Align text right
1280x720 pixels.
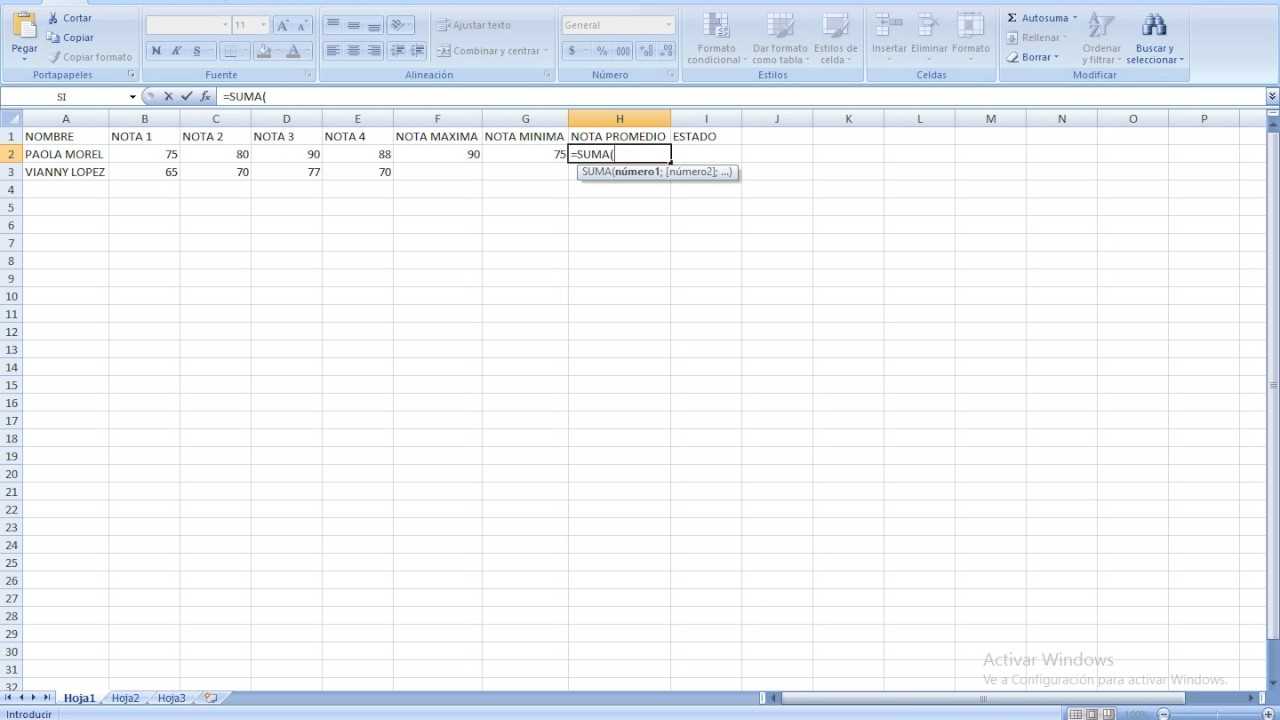pyautogui.click(x=373, y=51)
